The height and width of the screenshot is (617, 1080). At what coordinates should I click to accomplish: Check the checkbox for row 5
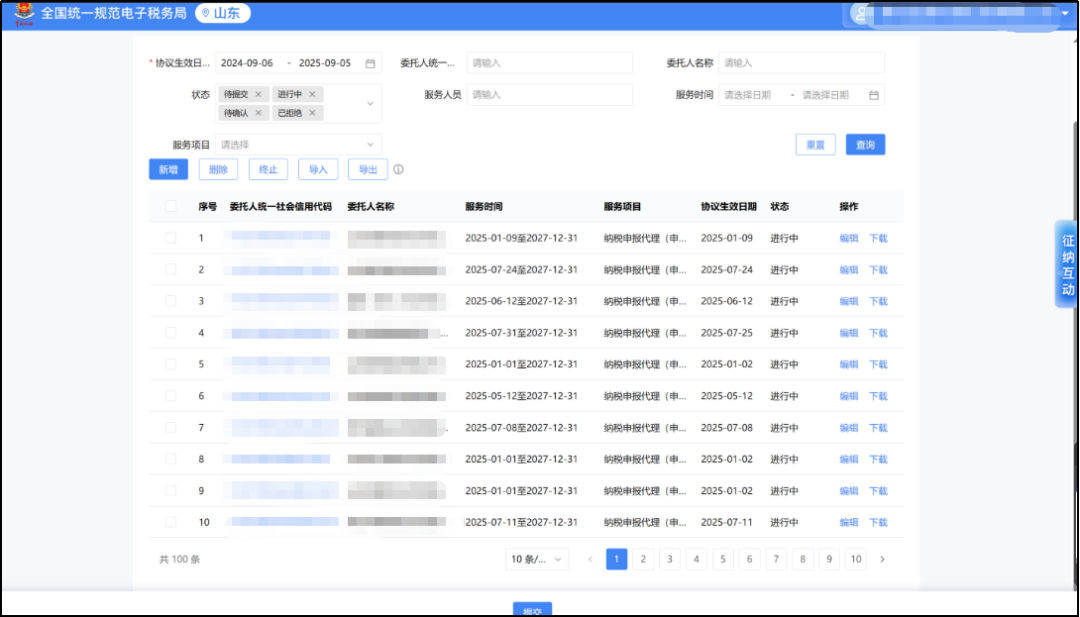click(171, 364)
